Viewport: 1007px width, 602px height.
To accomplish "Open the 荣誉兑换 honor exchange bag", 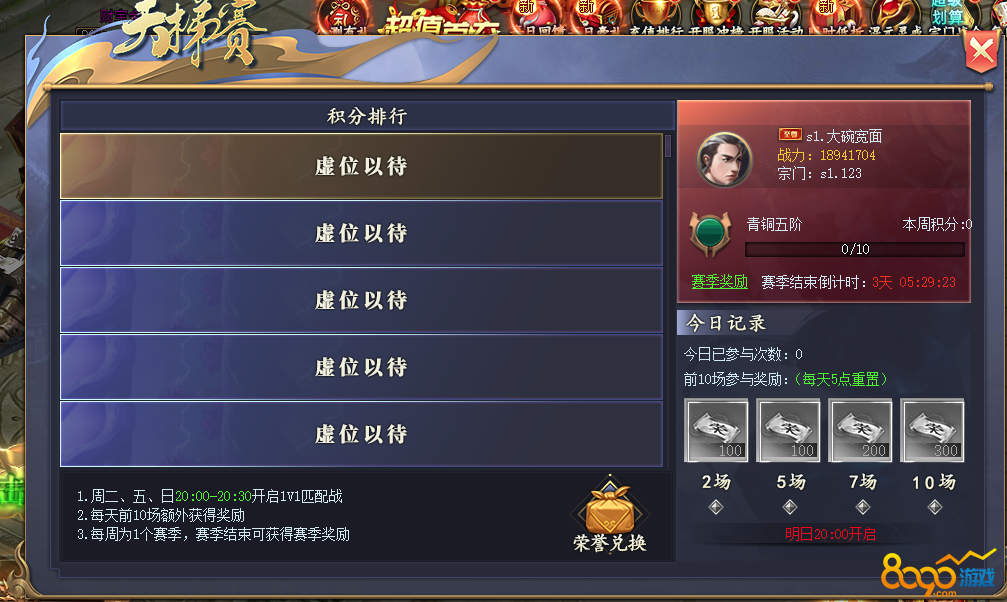I will point(609,515).
